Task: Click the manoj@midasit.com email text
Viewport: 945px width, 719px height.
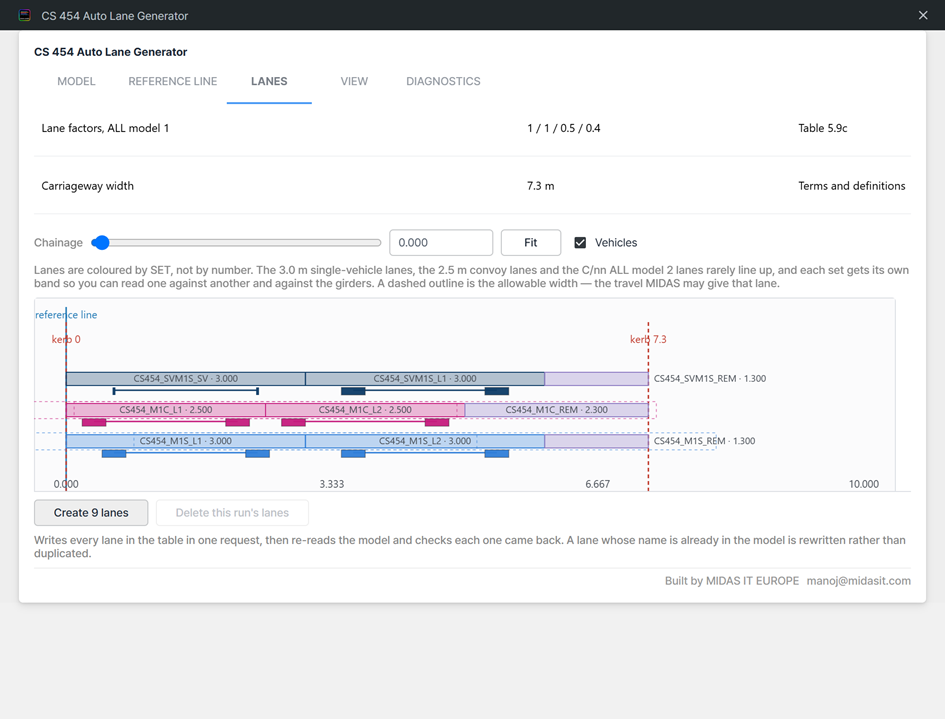Action: (859, 580)
